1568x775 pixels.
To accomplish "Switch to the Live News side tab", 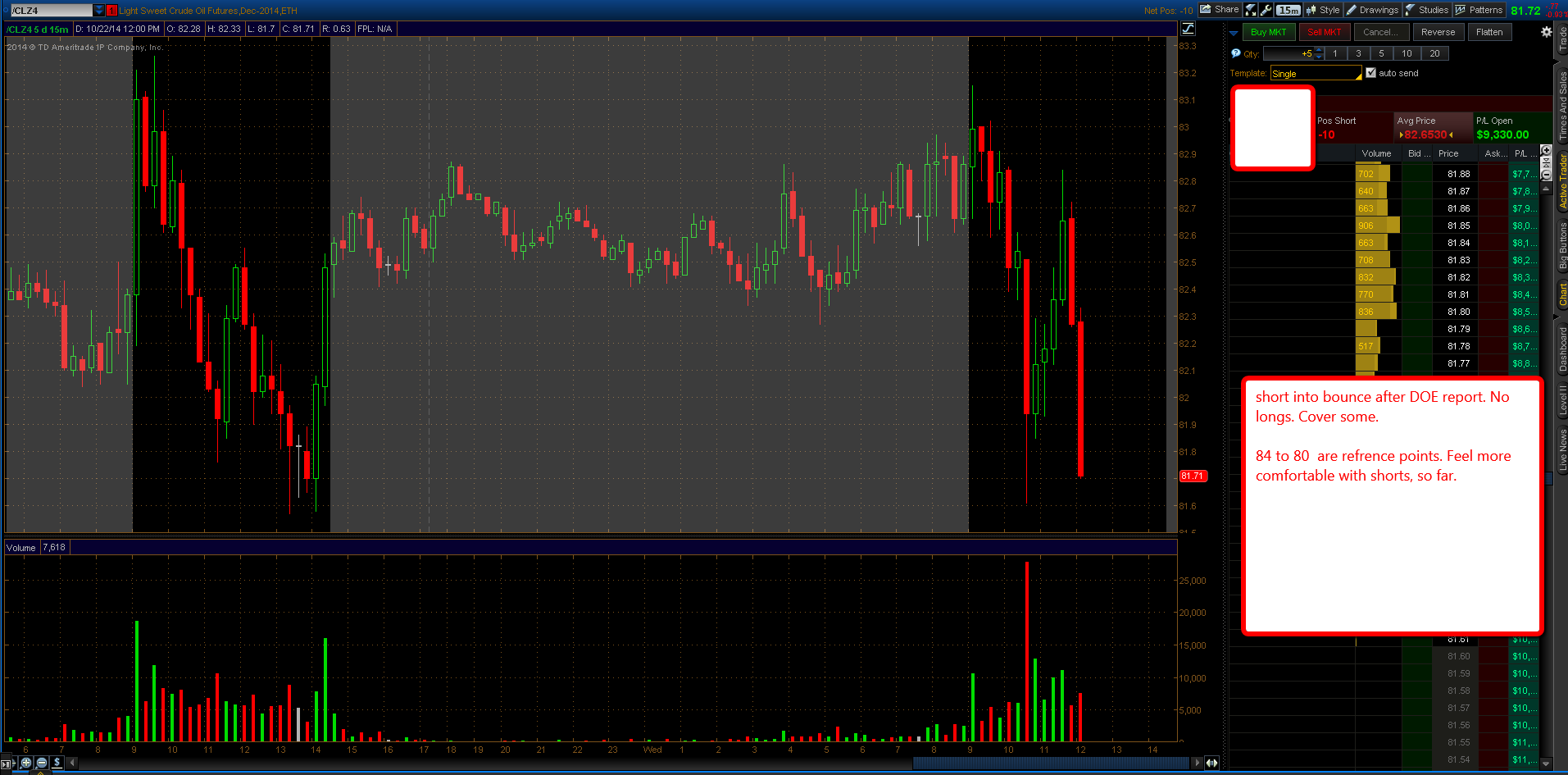I will (1561, 450).
